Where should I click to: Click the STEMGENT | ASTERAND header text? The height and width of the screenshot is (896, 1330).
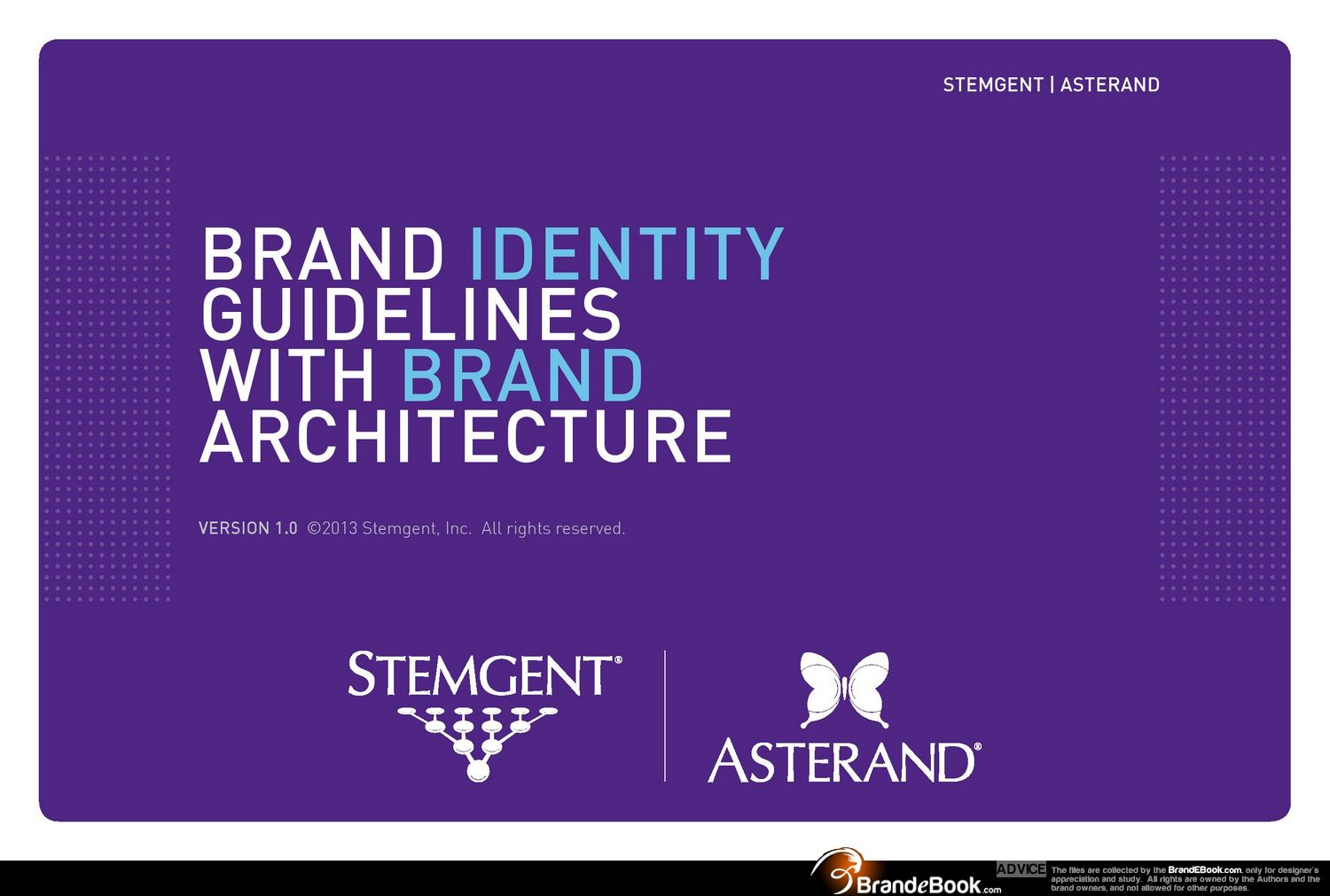(x=1052, y=85)
